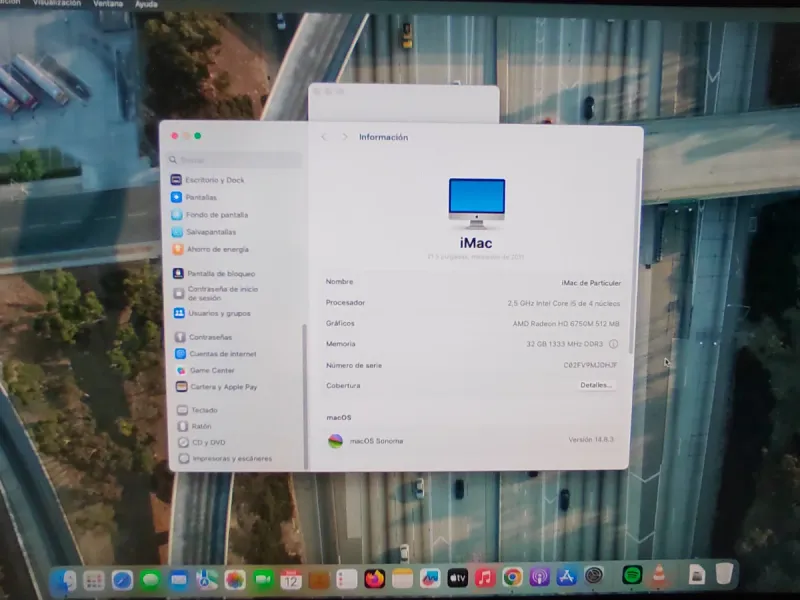Click the 'Información' title
Image resolution: width=800 pixels, height=600 pixels.
383,137
